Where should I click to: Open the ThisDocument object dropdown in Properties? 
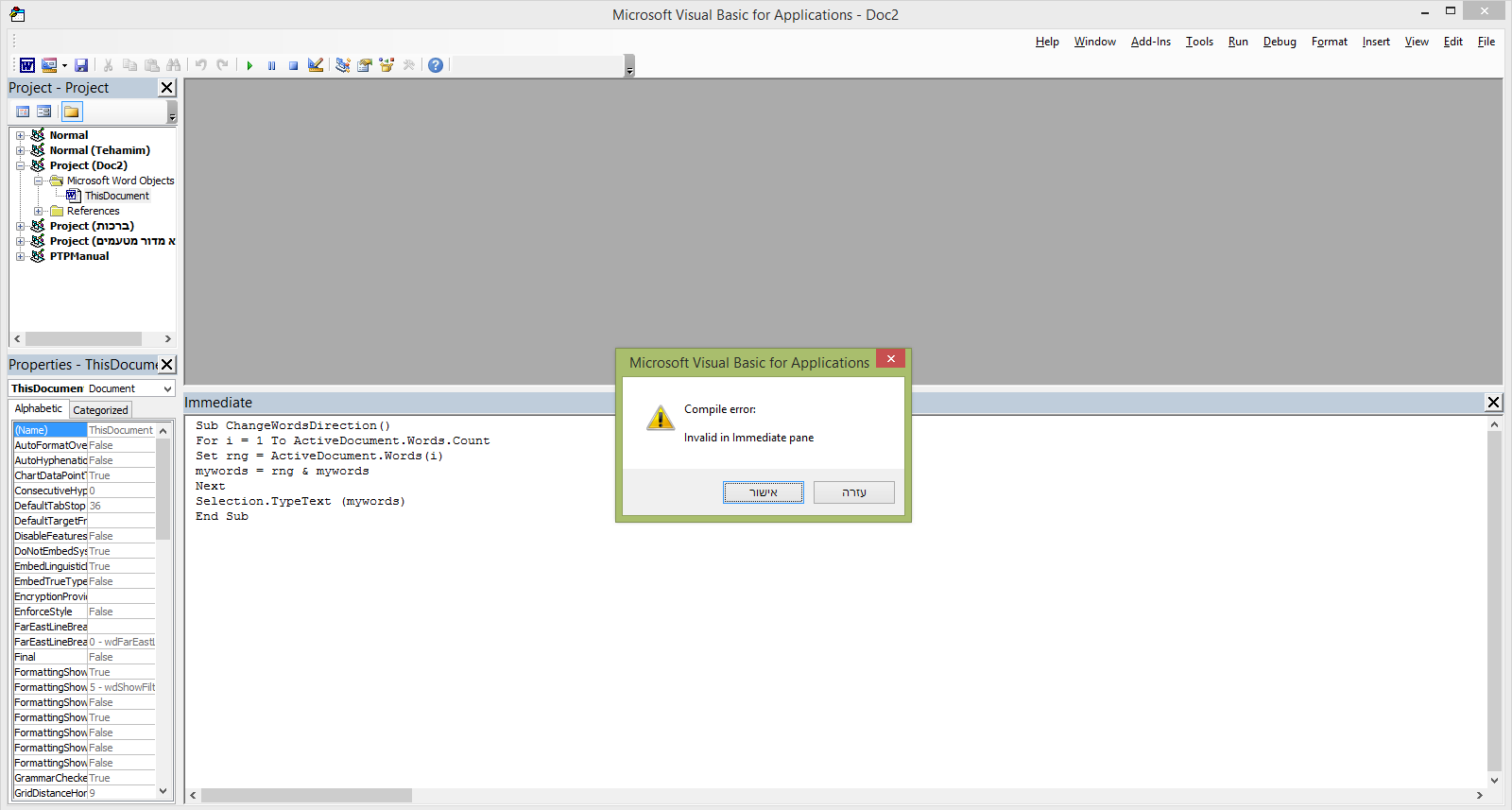tap(167, 388)
